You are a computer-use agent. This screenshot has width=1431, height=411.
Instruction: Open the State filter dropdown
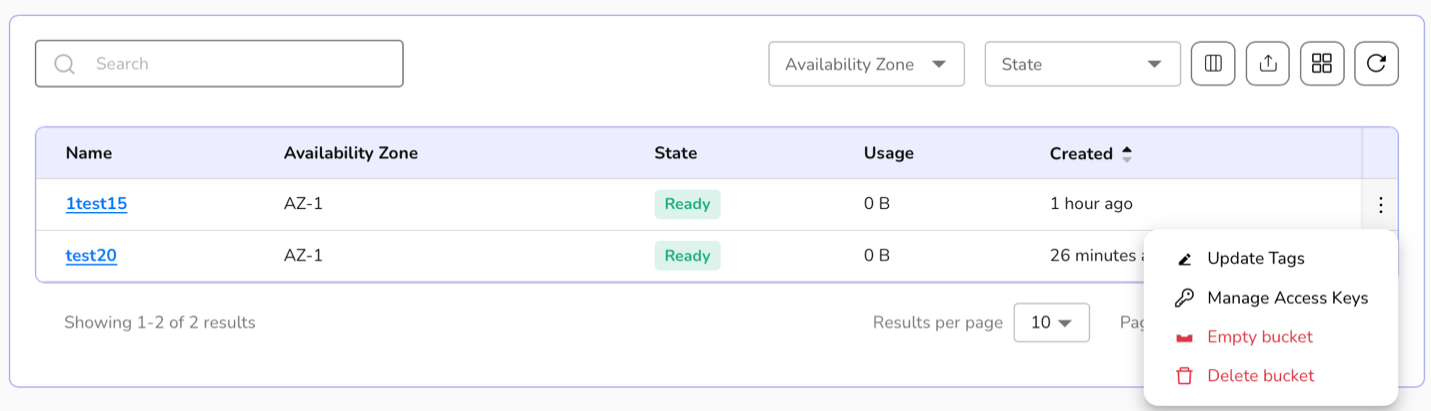1082,64
